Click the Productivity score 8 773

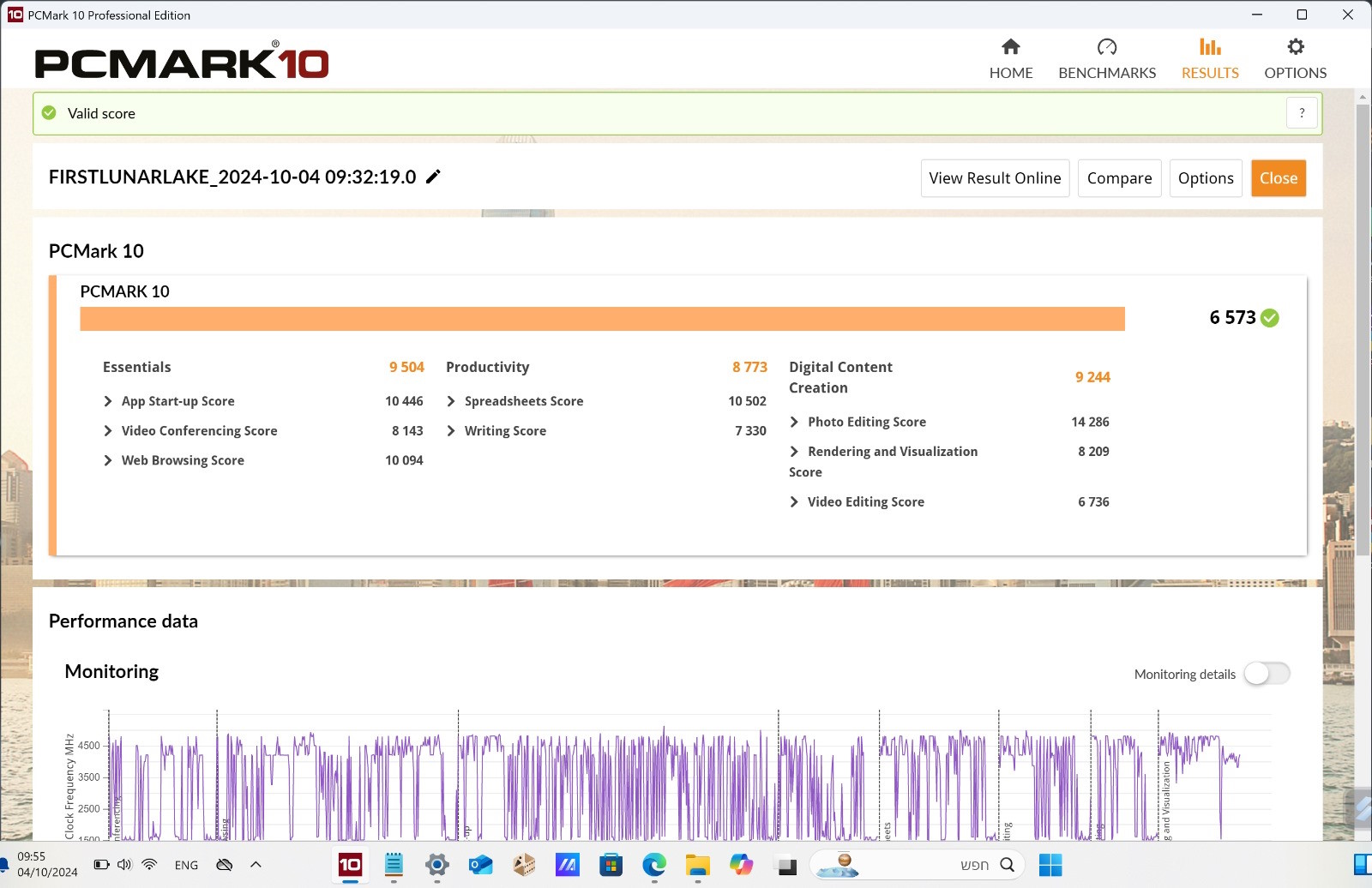tap(749, 367)
